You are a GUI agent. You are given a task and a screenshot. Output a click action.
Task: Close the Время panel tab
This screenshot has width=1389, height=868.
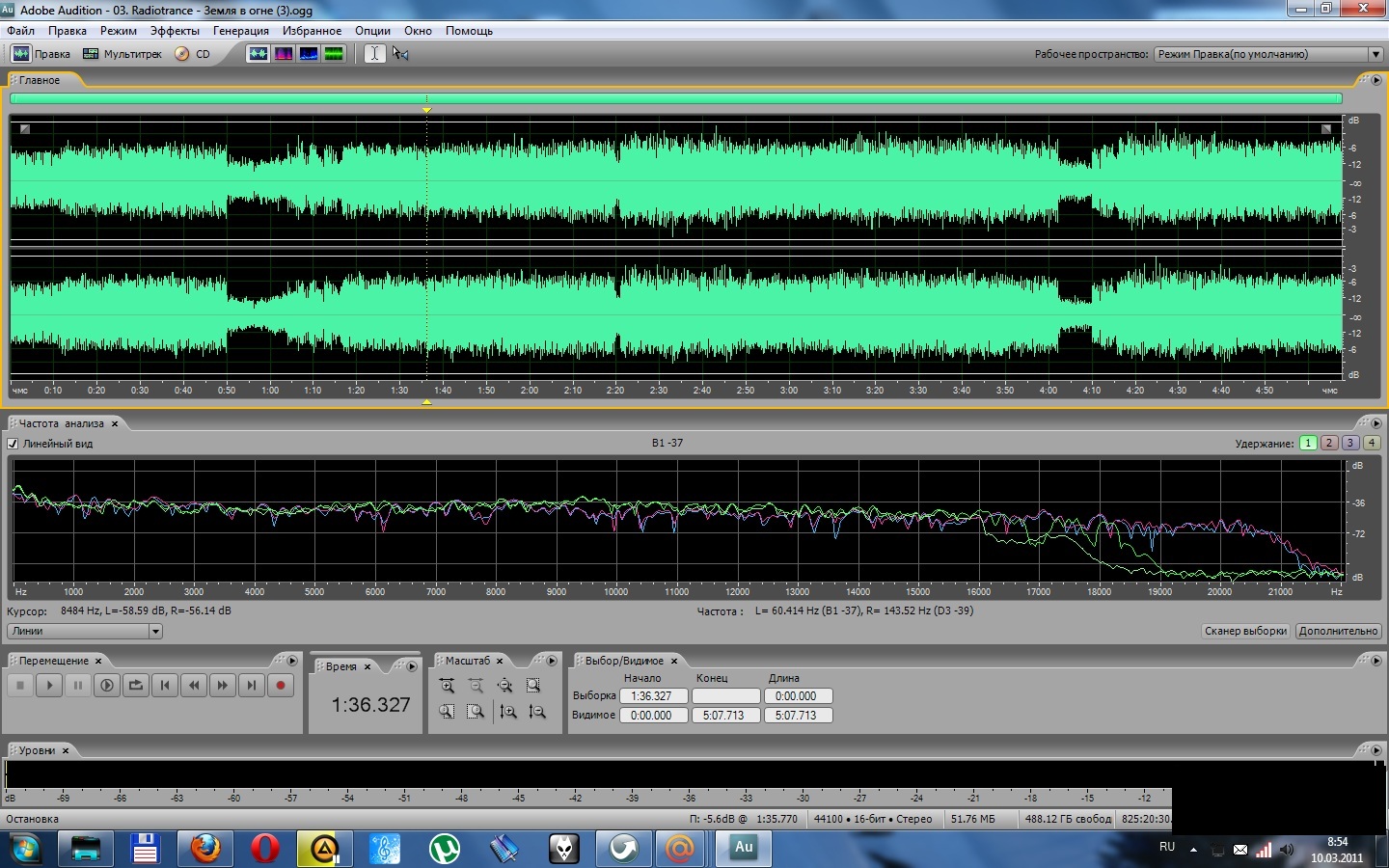[x=368, y=666]
